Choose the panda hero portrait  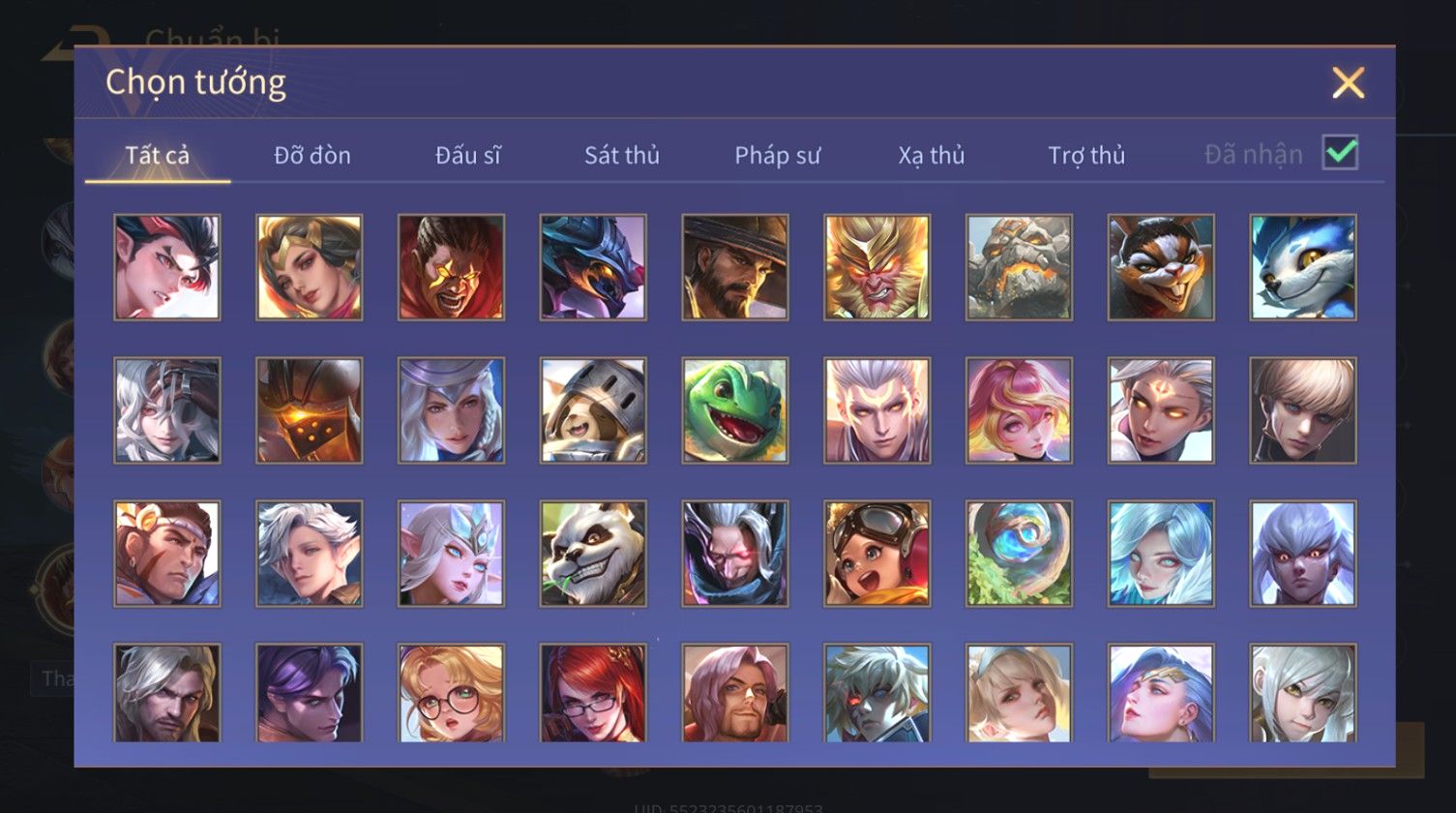(x=593, y=554)
